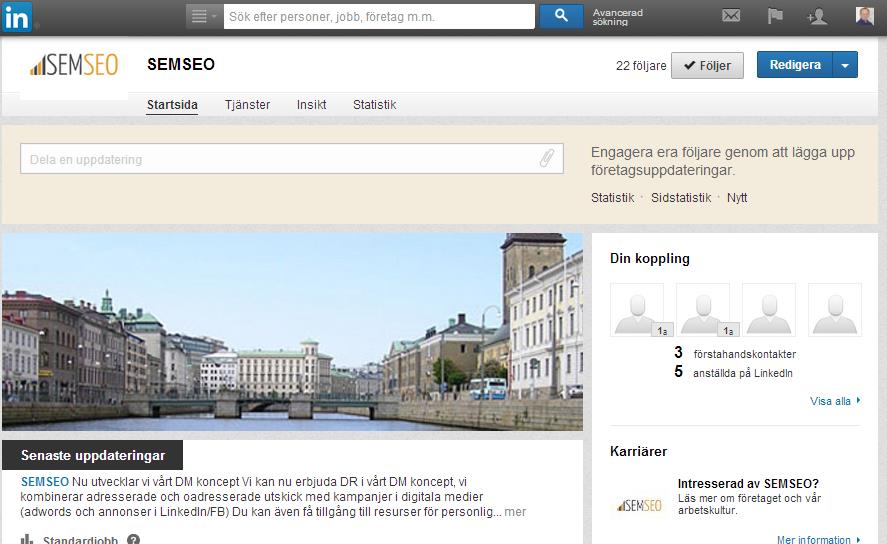Switch to the Startsida tab
The width and height of the screenshot is (887, 544).
[x=172, y=105]
